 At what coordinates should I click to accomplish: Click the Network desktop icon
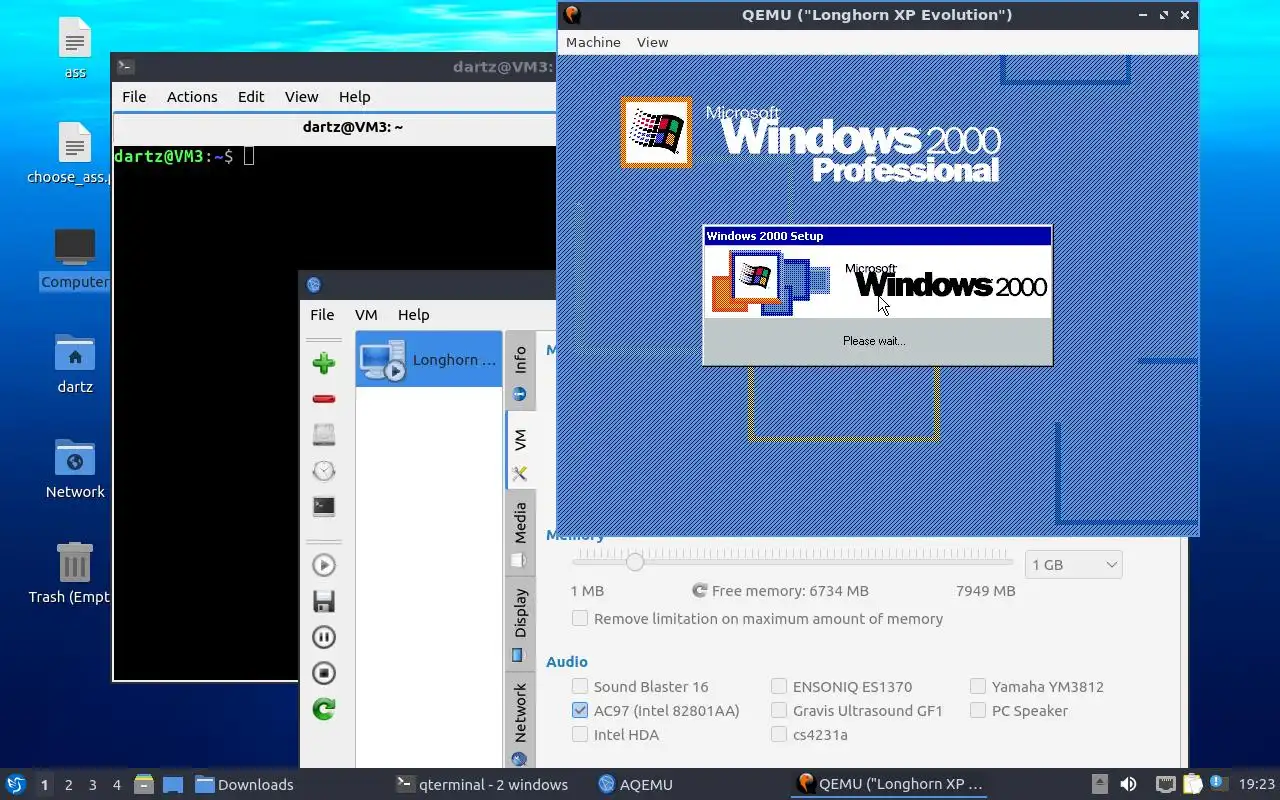click(x=75, y=458)
